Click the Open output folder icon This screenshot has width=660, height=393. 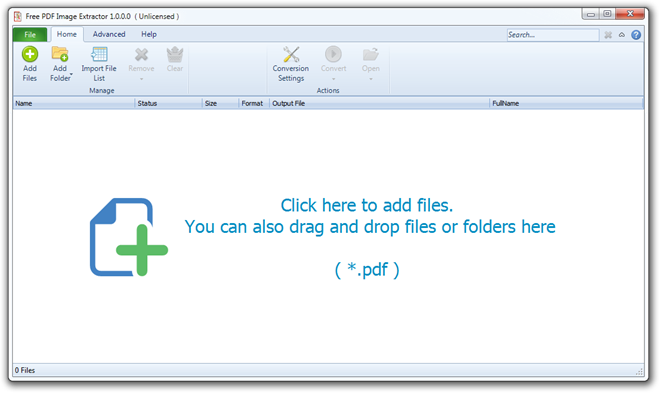[370, 54]
